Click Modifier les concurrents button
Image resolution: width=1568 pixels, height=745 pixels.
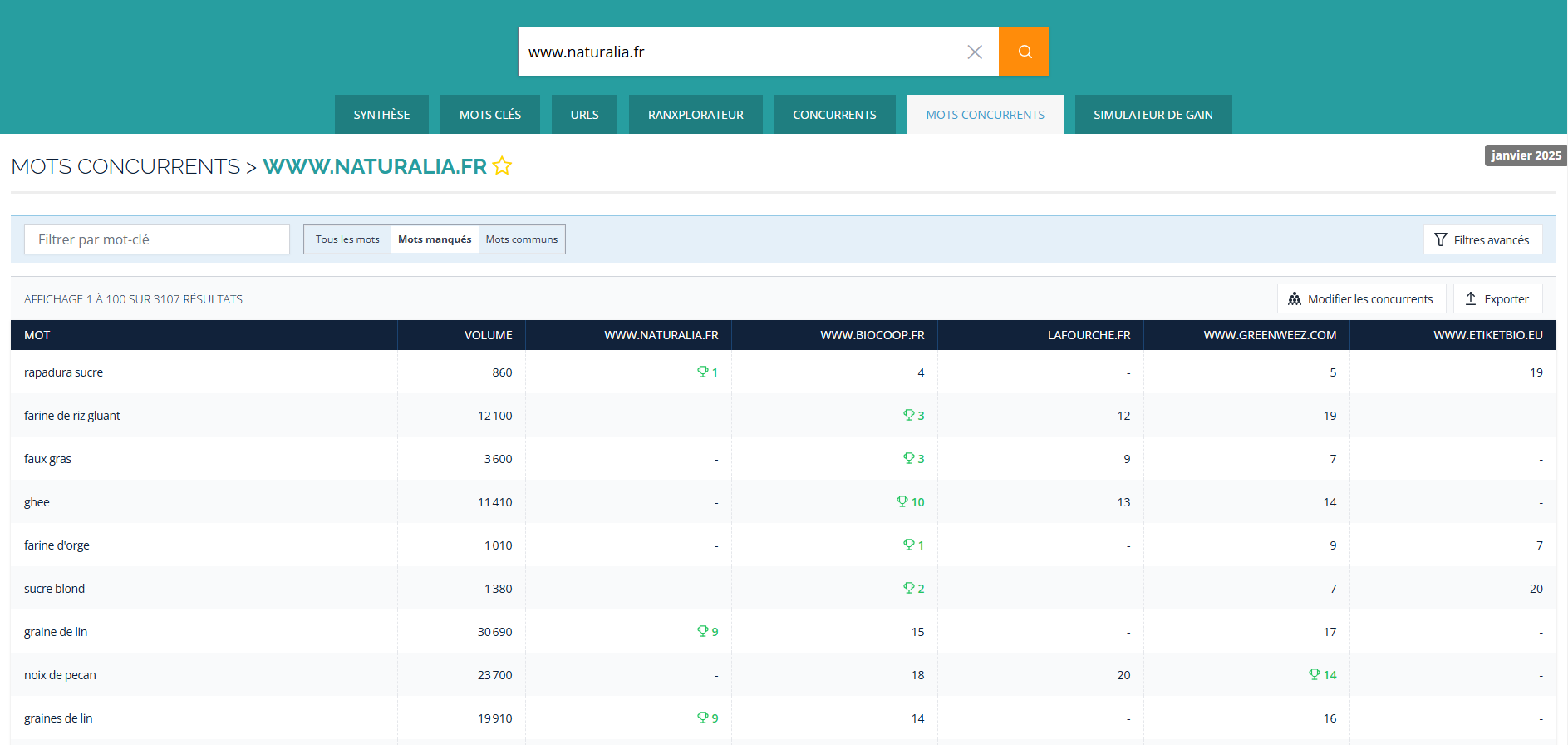coord(1361,298)
